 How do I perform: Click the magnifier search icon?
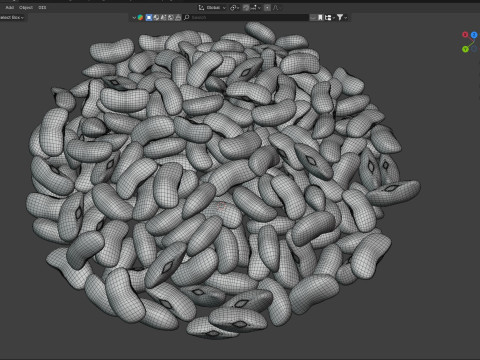pyautogui.click(x=187, y=17)
